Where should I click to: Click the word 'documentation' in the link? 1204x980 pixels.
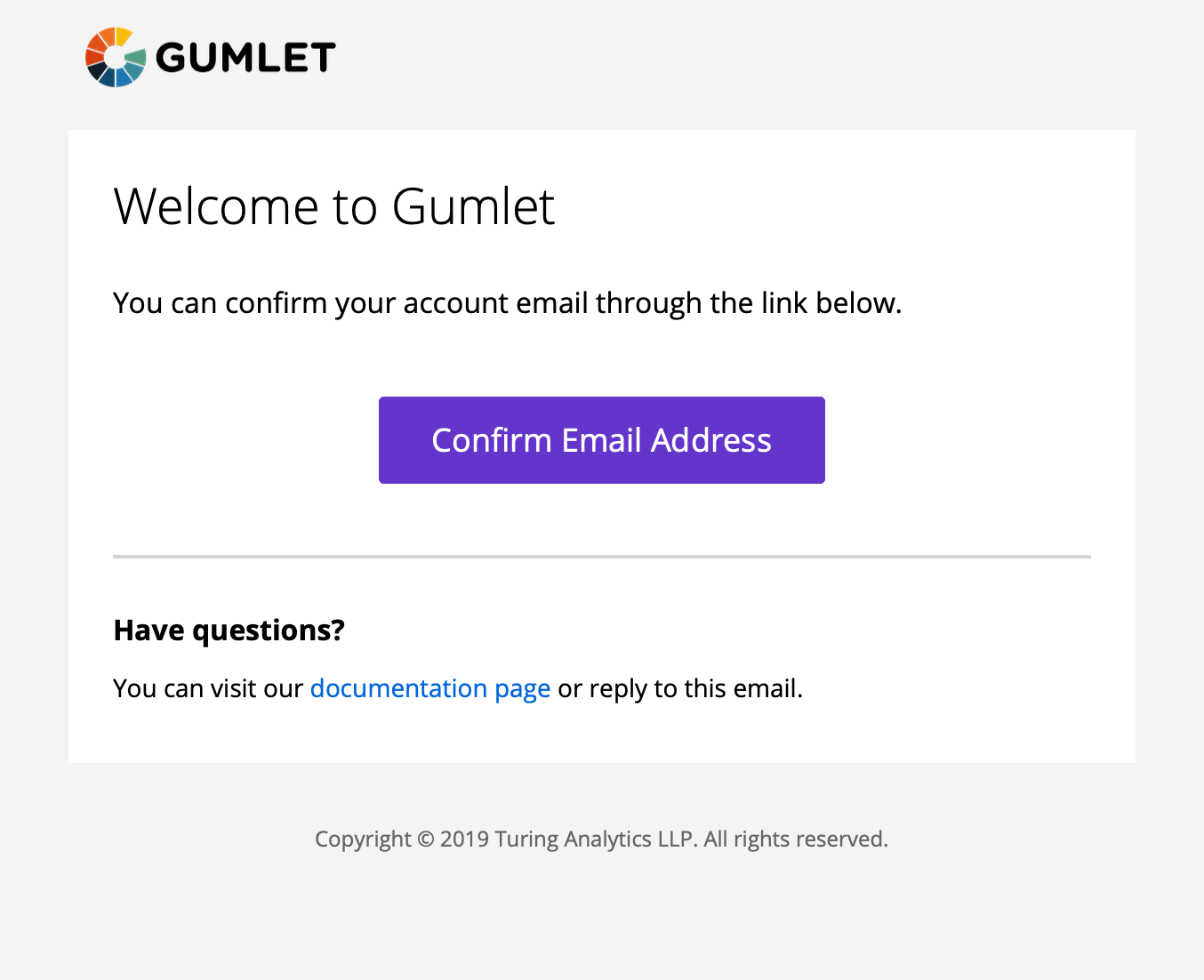click(x=398, y=689)
